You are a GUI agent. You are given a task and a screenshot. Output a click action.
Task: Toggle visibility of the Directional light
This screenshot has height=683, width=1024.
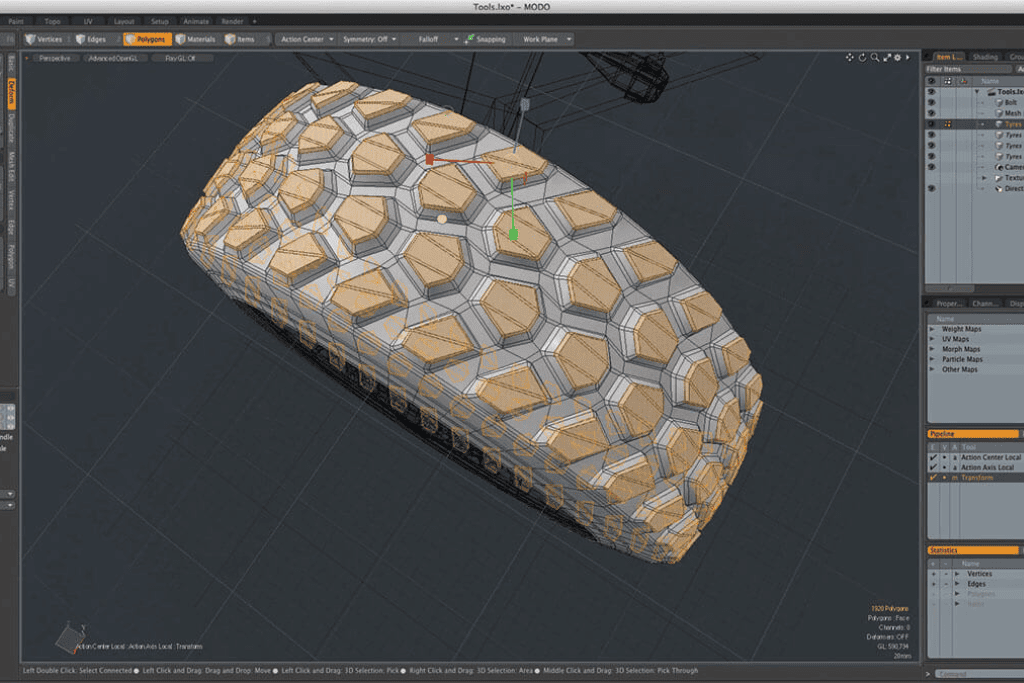click(931, 189)
